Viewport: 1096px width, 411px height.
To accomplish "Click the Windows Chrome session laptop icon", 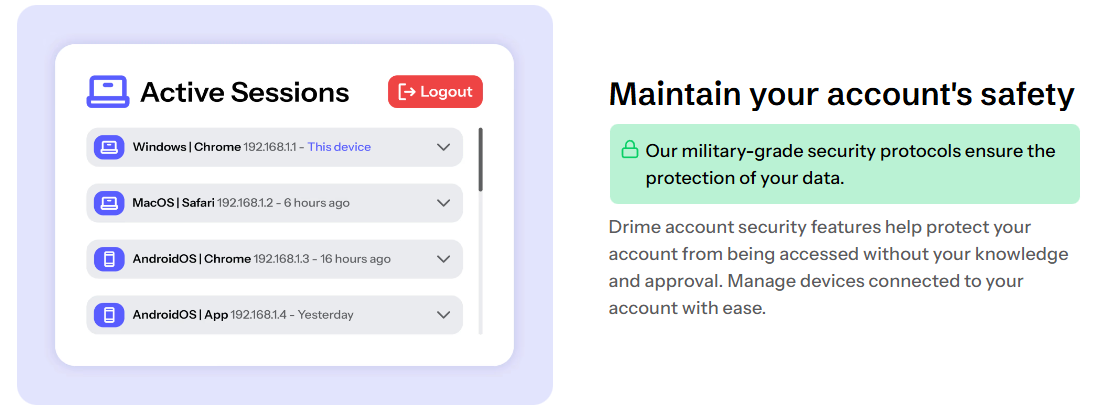I will 109,147.
